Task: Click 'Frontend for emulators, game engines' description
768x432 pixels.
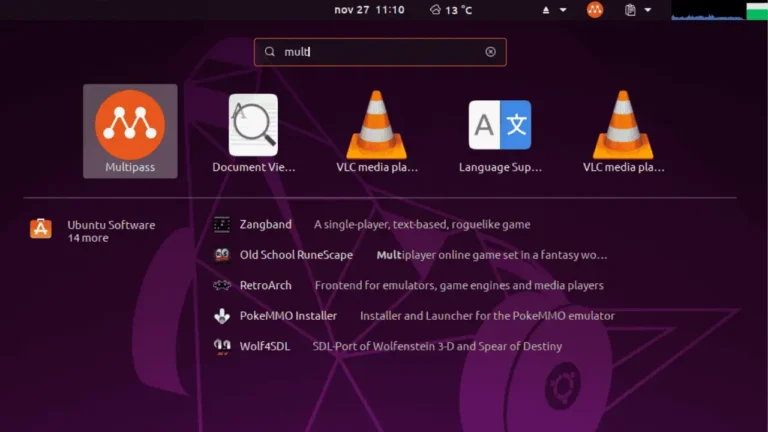Action: pos(459,286)
